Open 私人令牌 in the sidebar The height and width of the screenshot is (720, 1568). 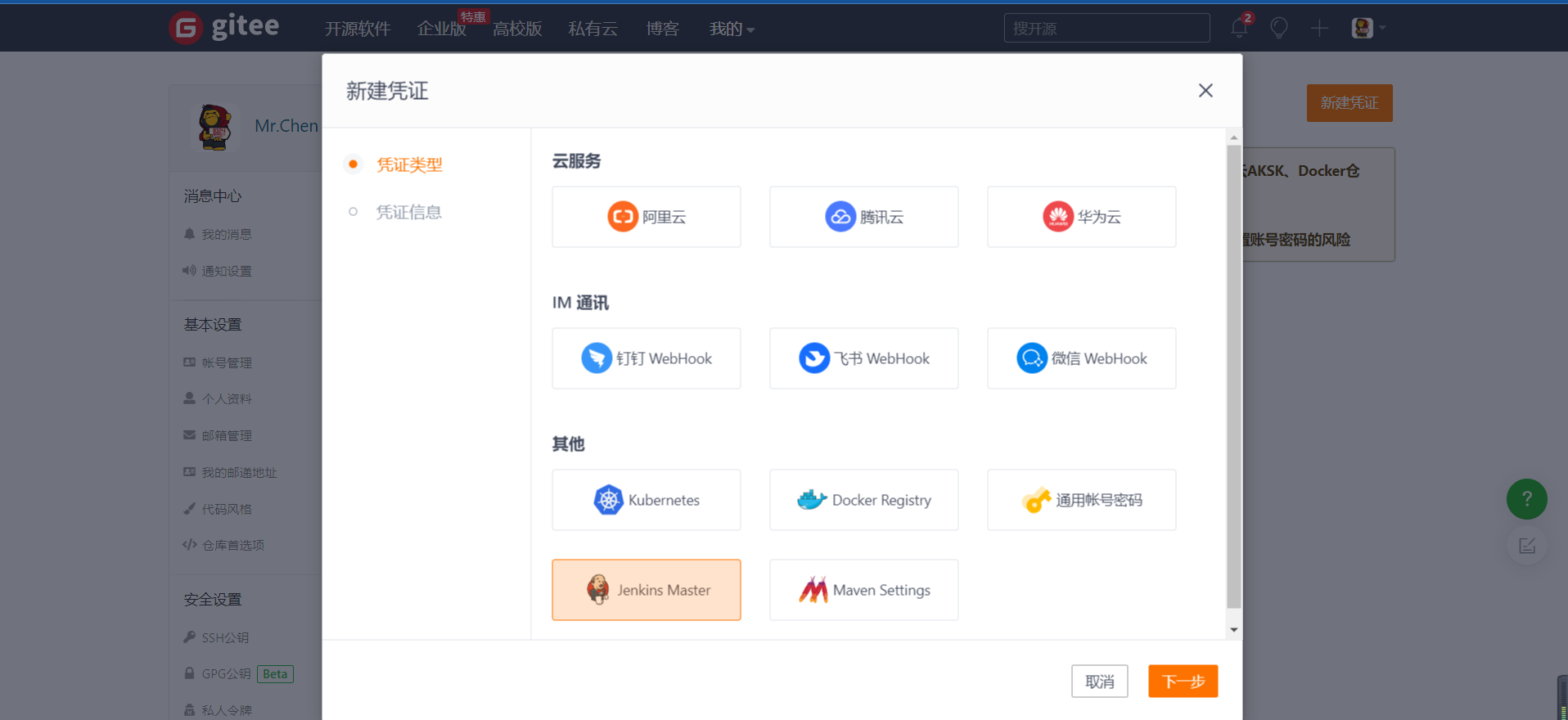(x=226, y=710)
